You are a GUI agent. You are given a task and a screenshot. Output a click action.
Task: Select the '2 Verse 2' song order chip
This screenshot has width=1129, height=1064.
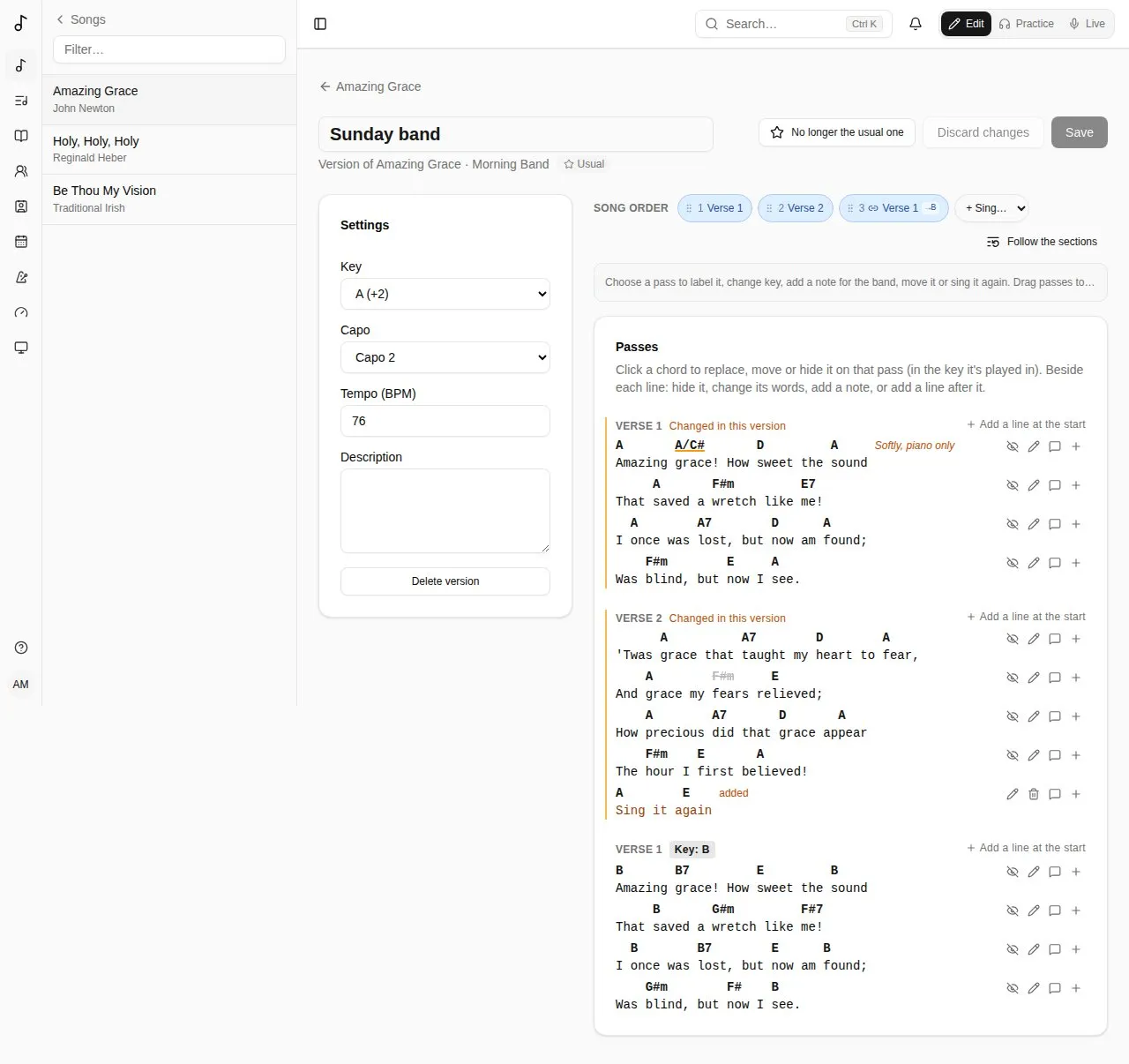(796, 208)
